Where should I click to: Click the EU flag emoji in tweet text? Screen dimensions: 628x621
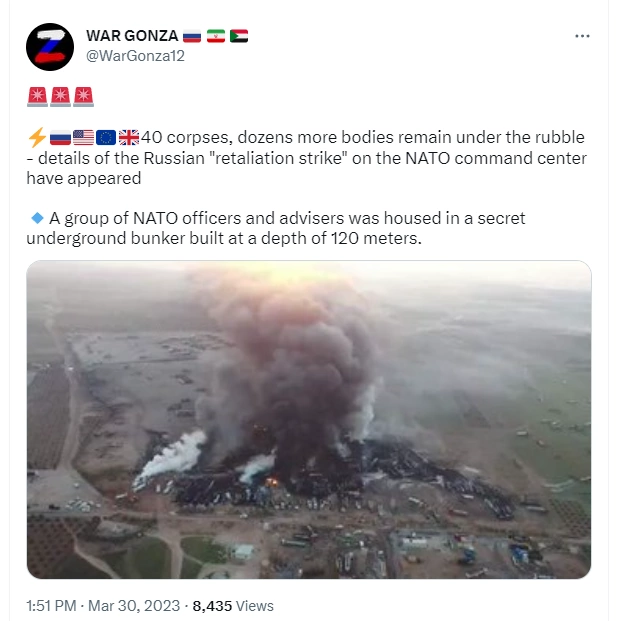(x=106, y=137)
